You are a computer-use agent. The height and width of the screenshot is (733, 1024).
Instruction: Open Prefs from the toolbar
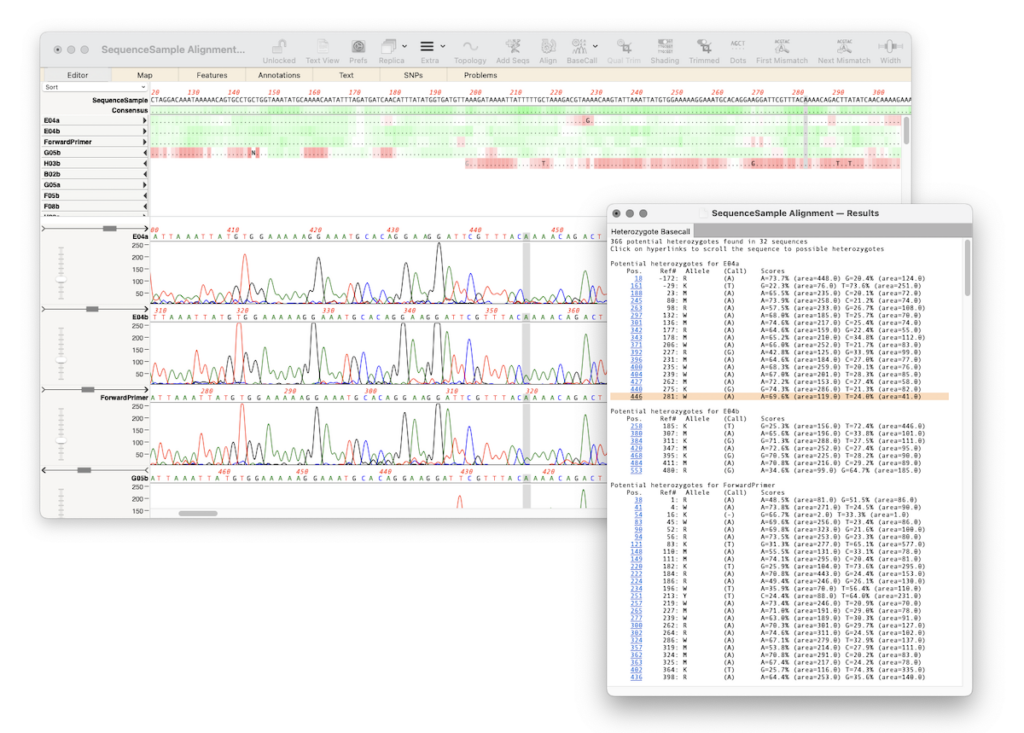(358, 46)
